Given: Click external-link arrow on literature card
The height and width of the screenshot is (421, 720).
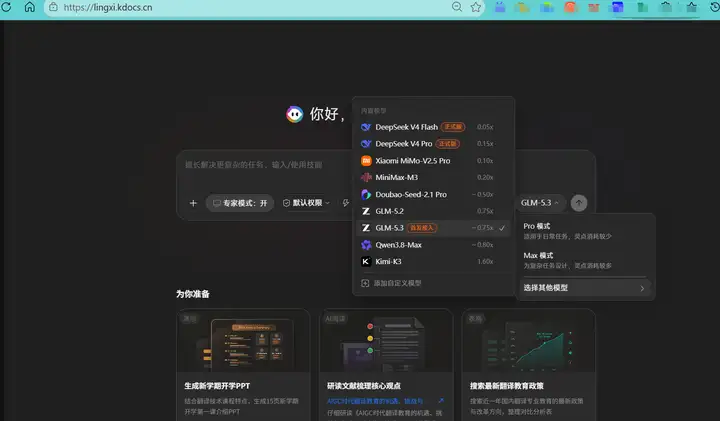Looking at the screenshot, I should coord(441,401).
